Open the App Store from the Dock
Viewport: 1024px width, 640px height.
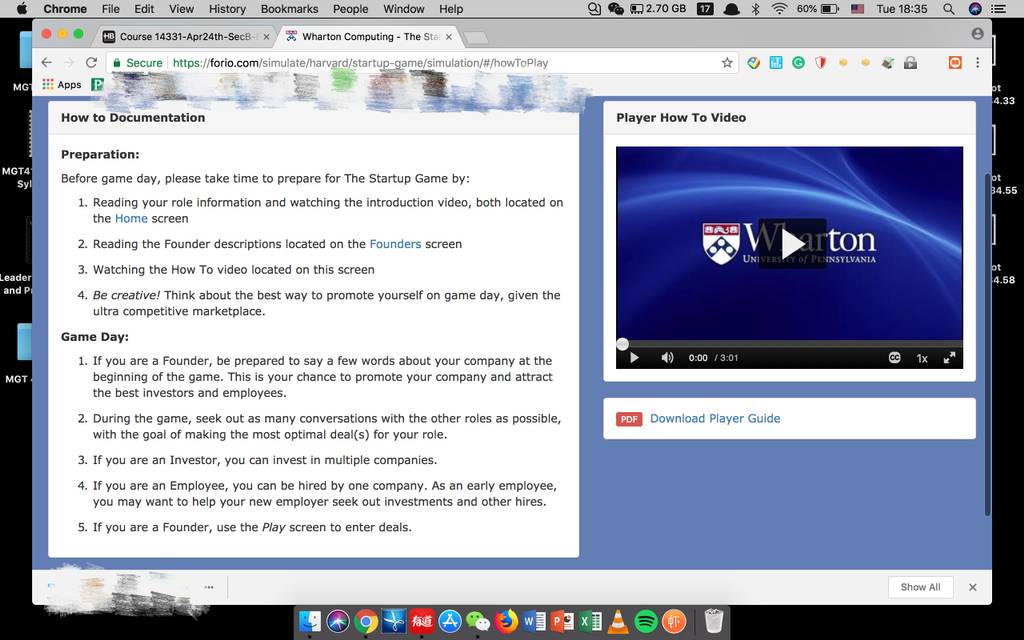coord(450,621)
